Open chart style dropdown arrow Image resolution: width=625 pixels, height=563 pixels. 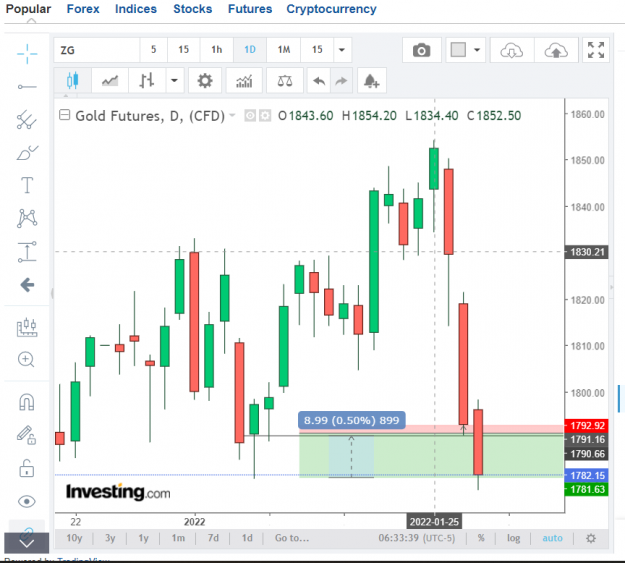[x=175, y=81]
